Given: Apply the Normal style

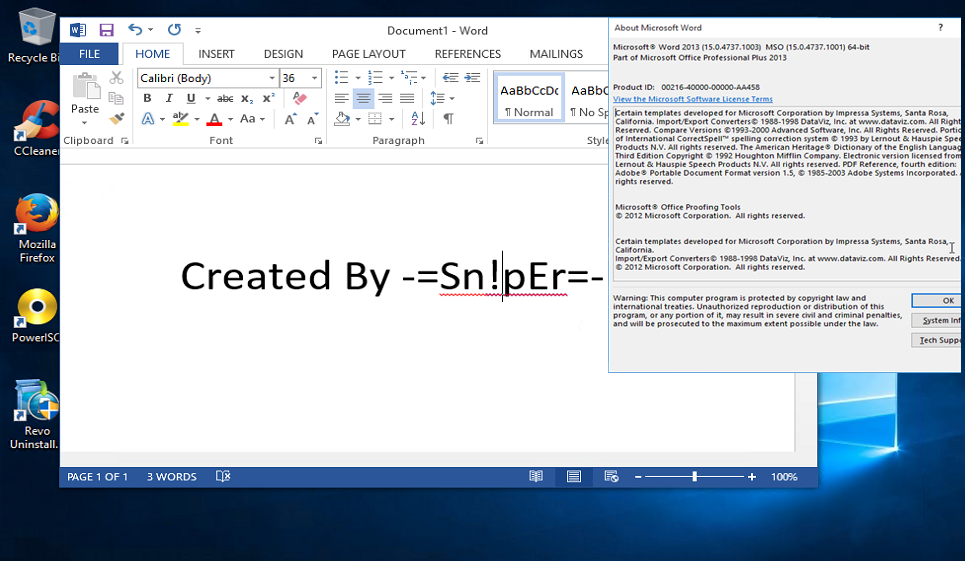Looking at the screenshot, I should (529, 98).
